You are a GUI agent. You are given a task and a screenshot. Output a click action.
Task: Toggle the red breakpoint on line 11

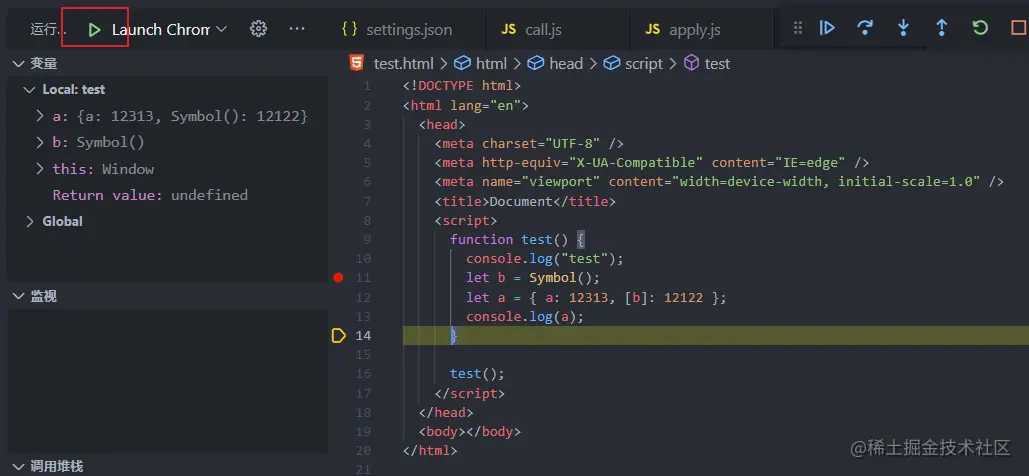(338, 278)
